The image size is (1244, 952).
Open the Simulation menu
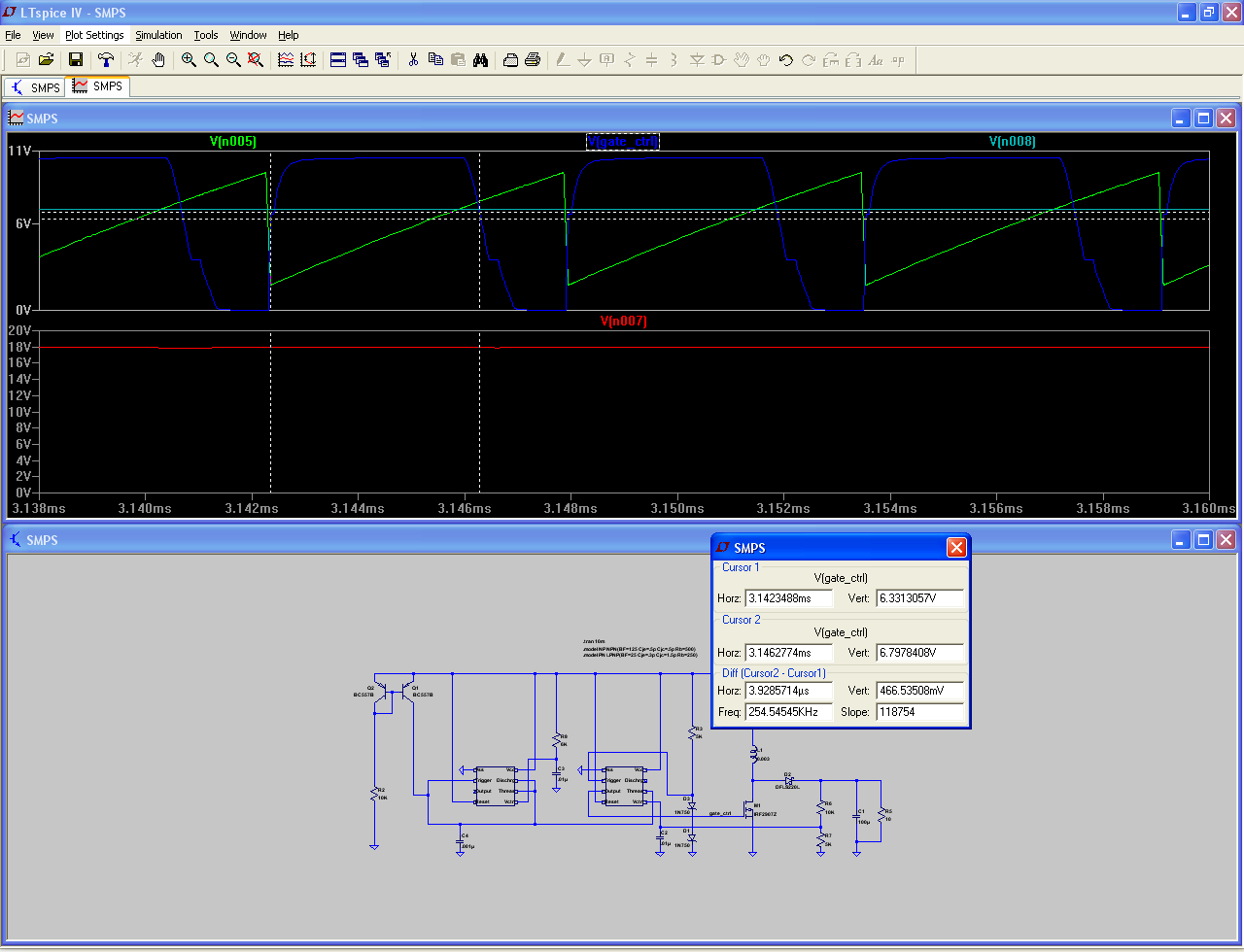point(158,35)
